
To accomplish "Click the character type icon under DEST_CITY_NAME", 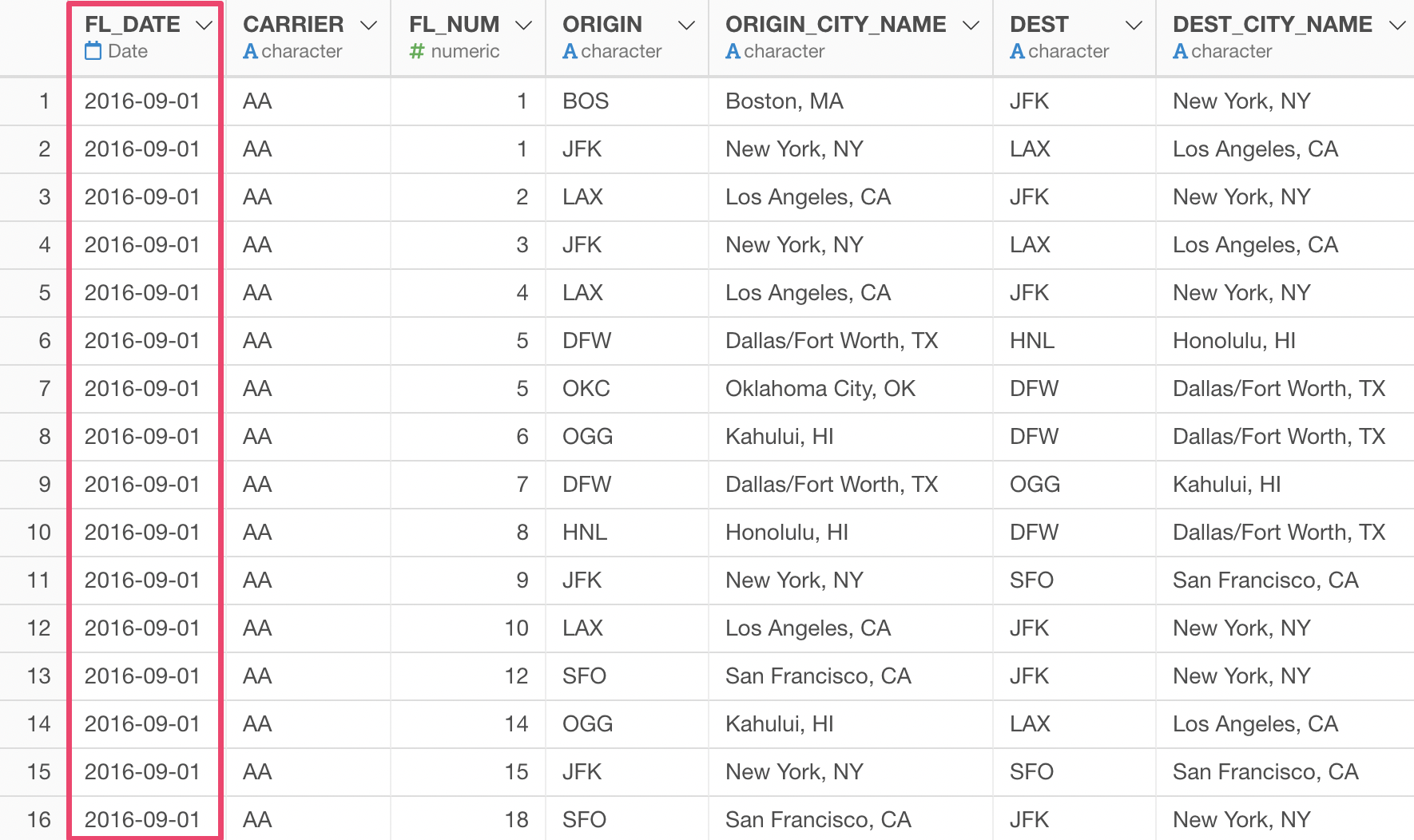I will point(1180,51).
